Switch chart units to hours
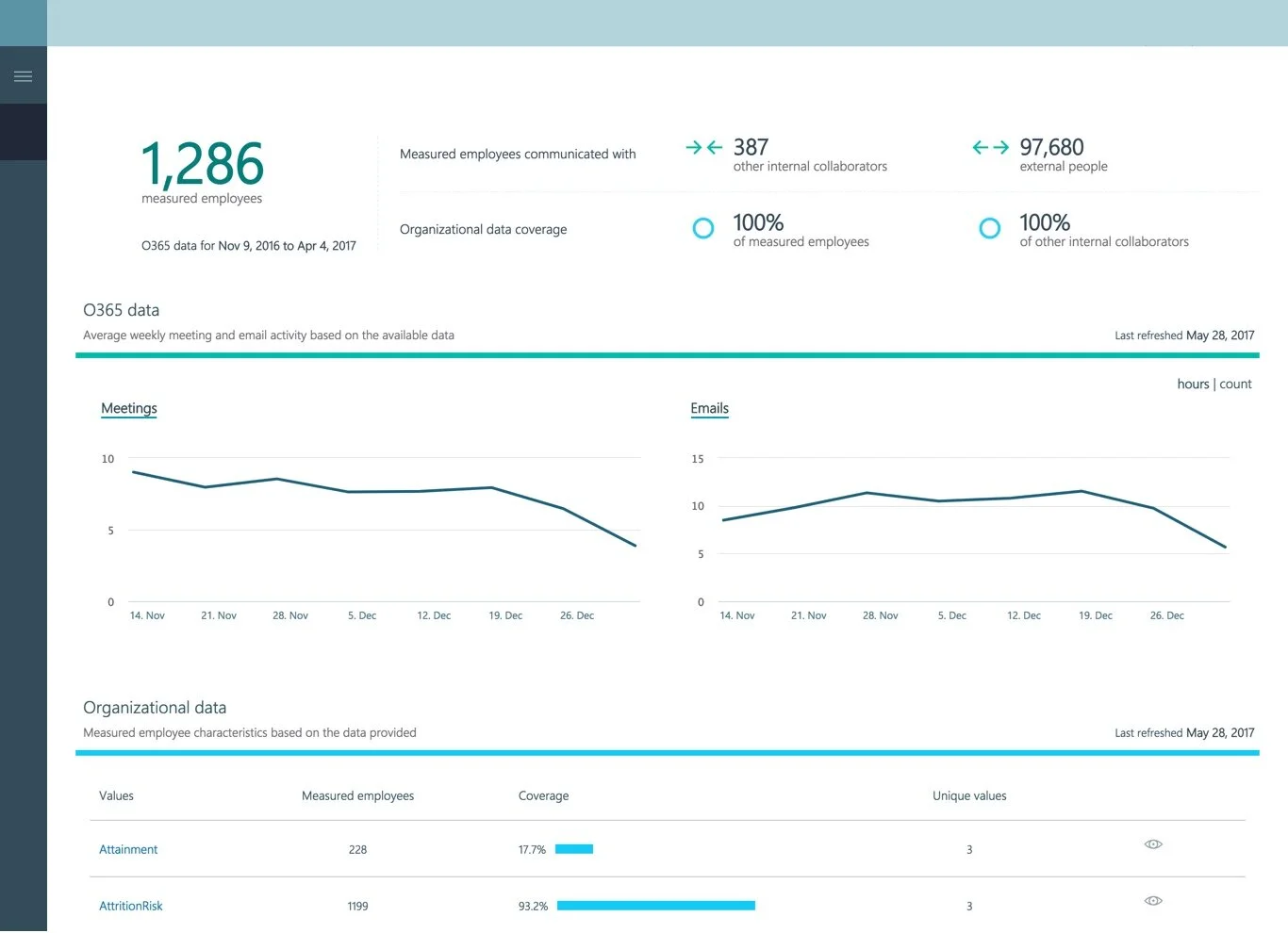This screenshot has height=933, width=1288. pos(1193,384)
